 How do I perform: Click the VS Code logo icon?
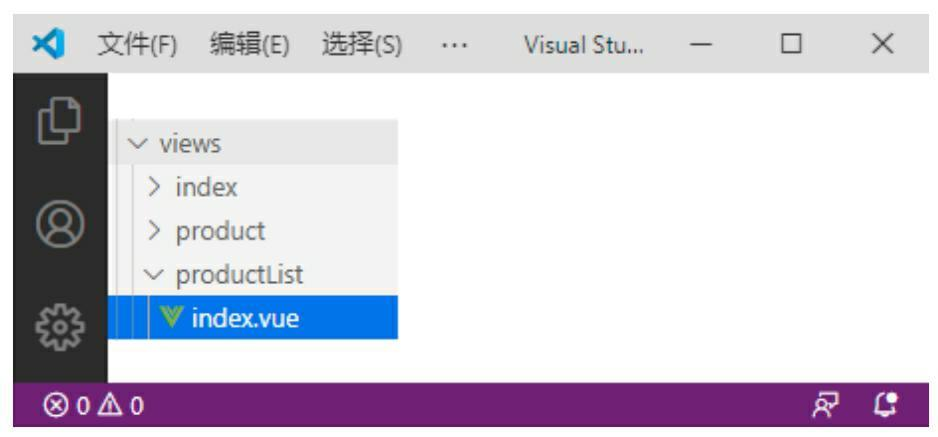click(48, 44)
